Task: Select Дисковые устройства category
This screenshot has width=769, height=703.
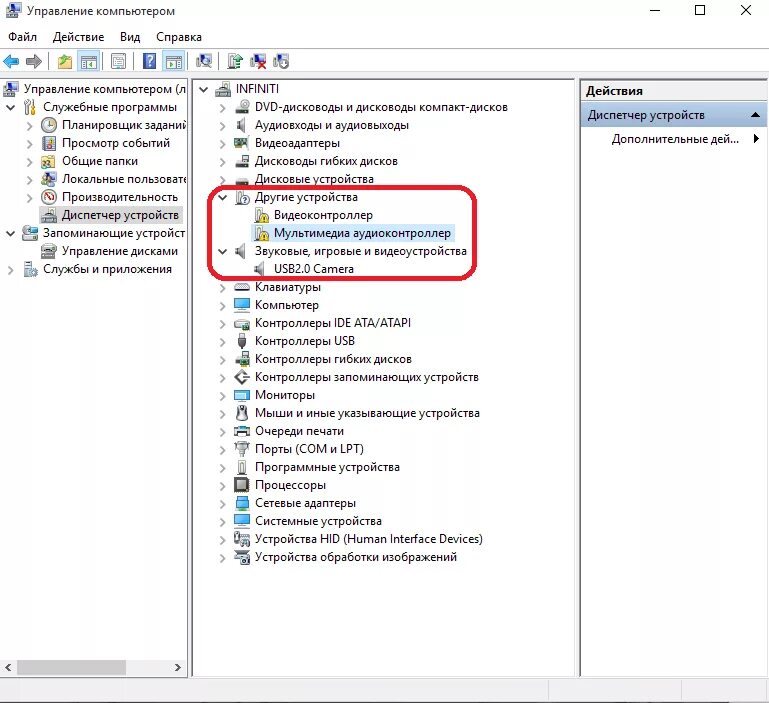Action: click(314, 179)
